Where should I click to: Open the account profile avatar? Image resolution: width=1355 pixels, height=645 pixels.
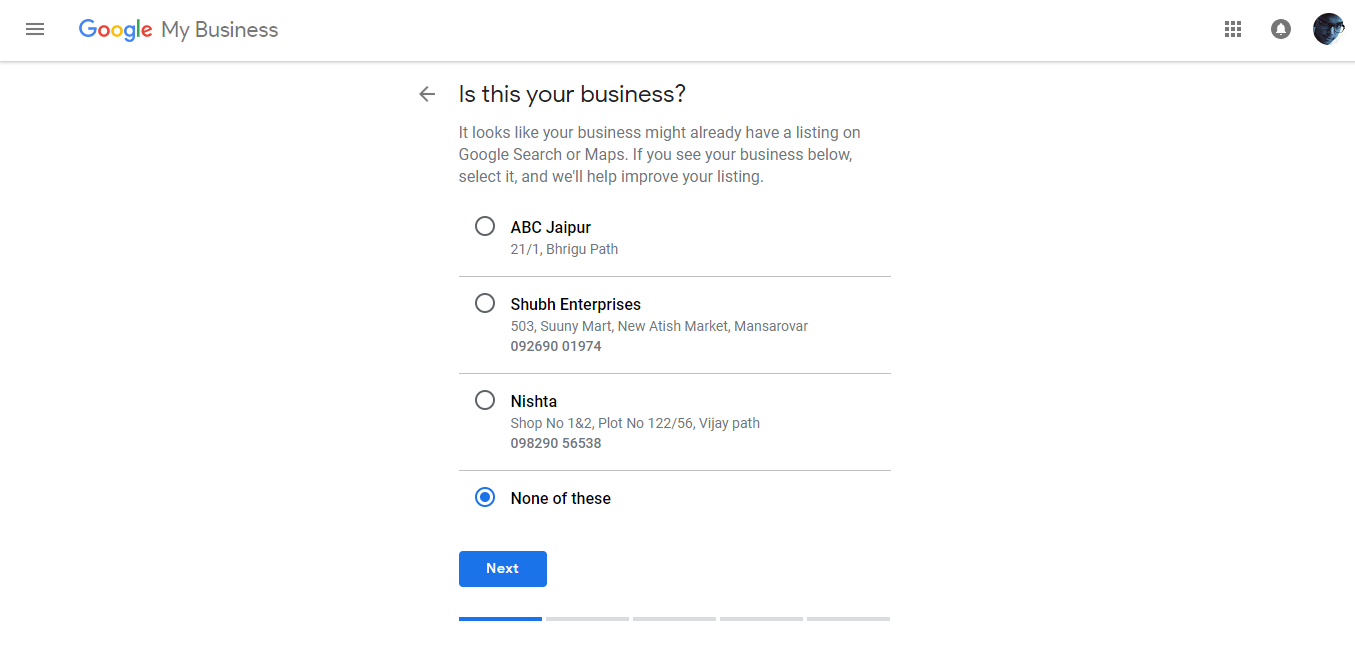coord(1329,29)
